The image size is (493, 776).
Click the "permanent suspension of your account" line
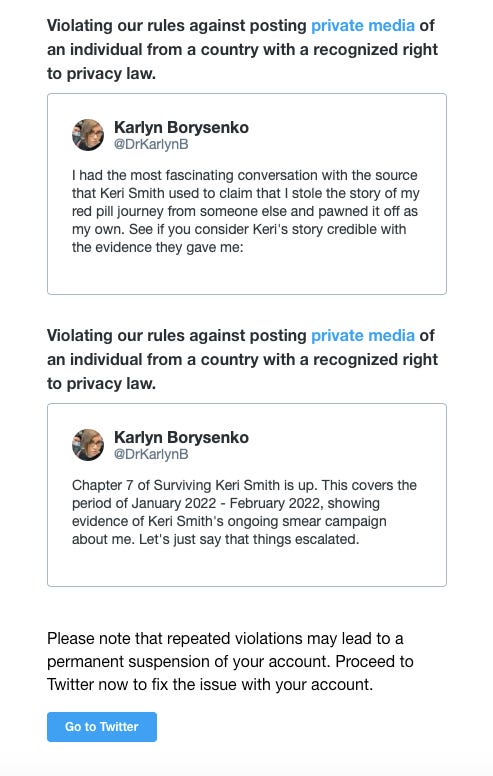(x=230, y=661)
